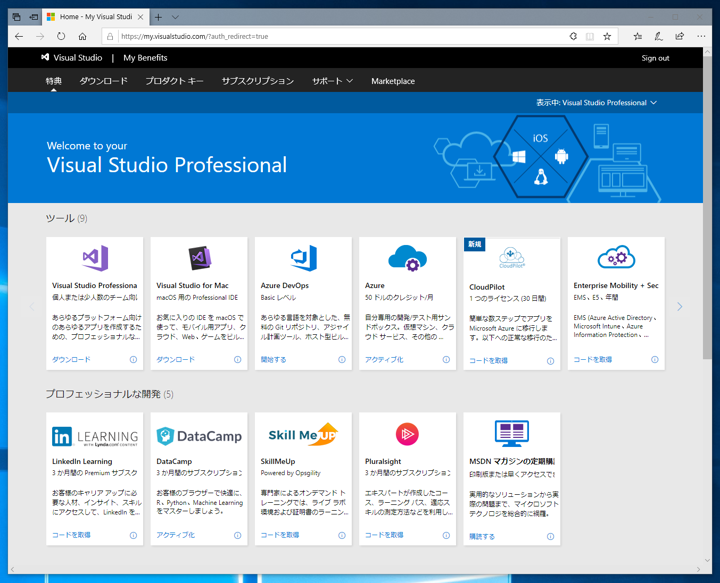720x583 pixels.
Task: Click Visual Studio for Mac card icon
Action: pos(200,258)
